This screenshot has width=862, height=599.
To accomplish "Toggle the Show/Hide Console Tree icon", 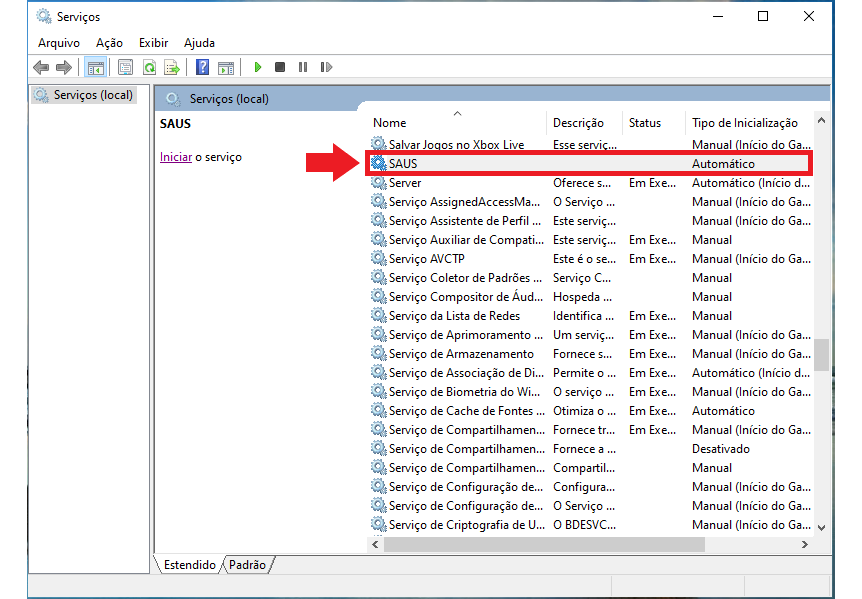I will [95, 67].
